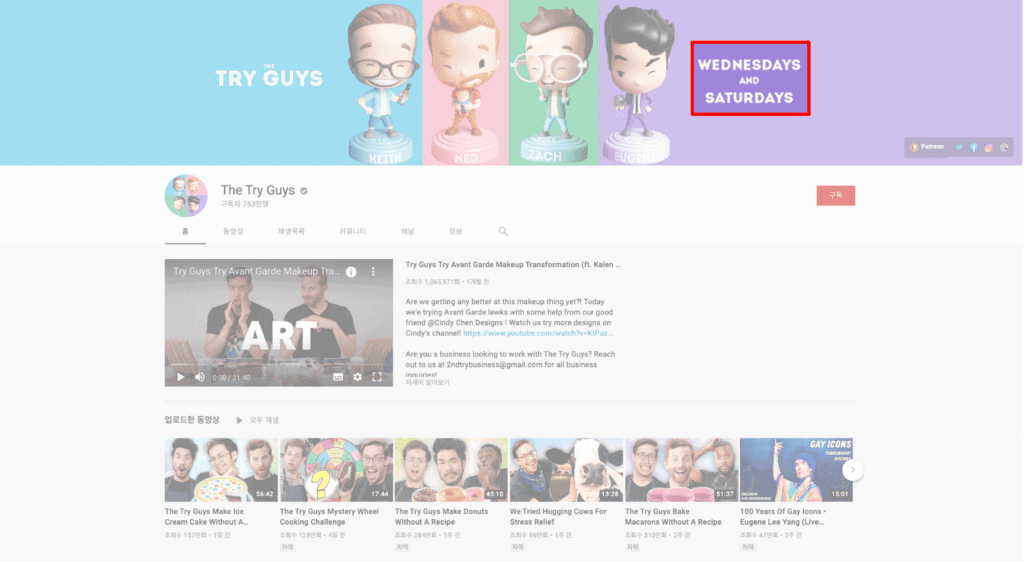This screenshot has height=562, width=1024.
Task: Expand description with 자세히 알아보기
Action: point(427,382)
